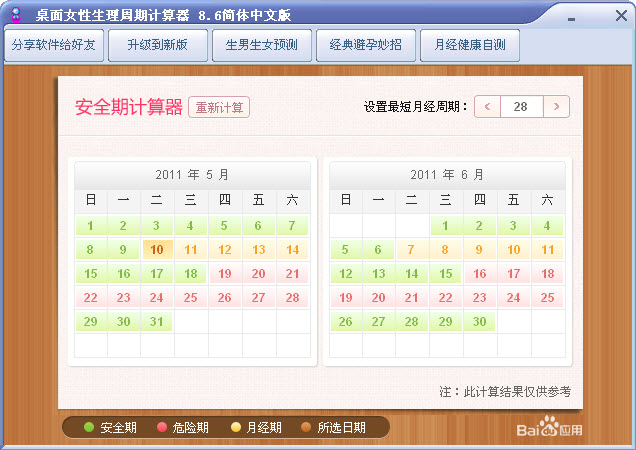Choose May 28 in the calendar
The width and height of the screenshot is (636, 450).
292,297
